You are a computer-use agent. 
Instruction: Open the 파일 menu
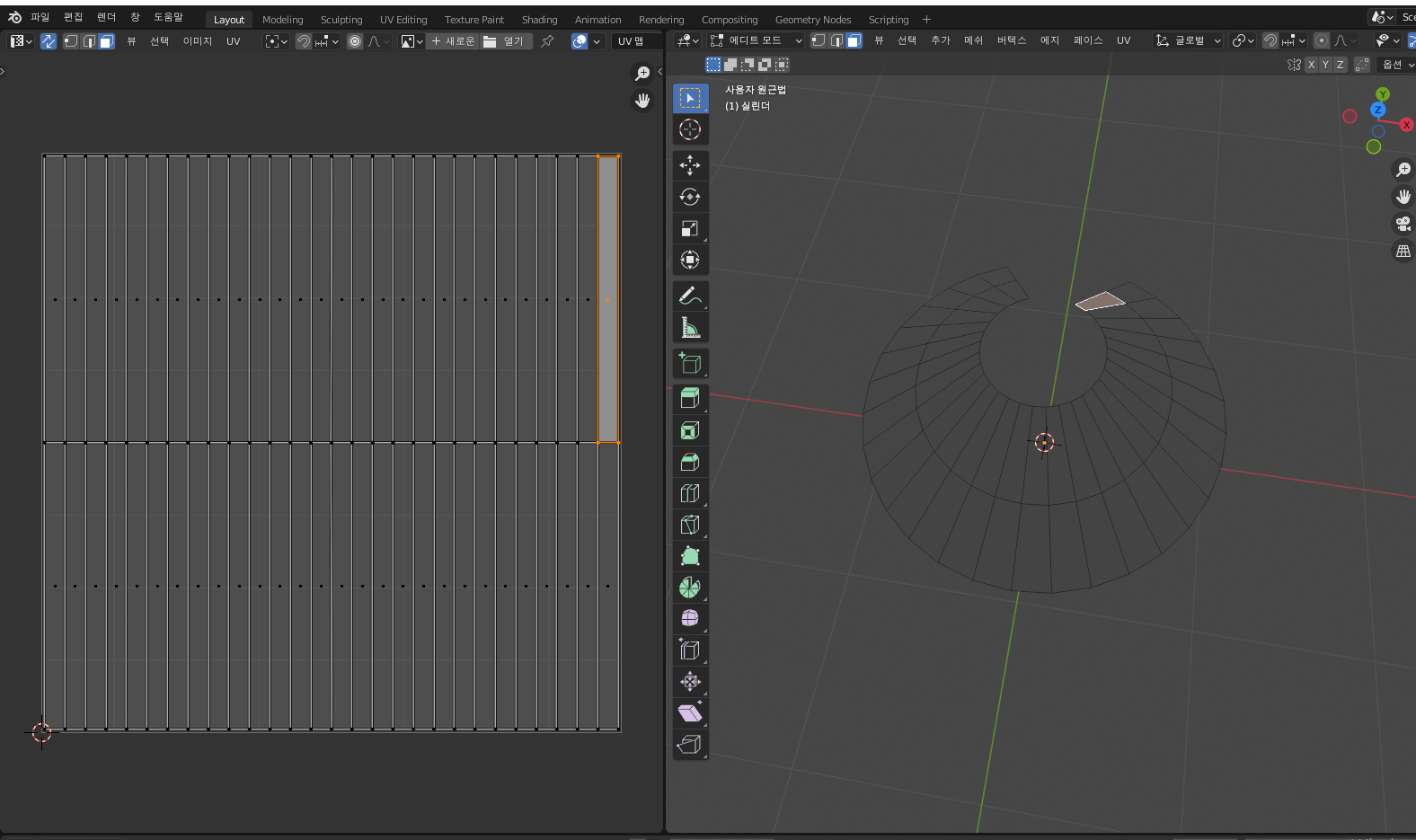tap(40, 17)
